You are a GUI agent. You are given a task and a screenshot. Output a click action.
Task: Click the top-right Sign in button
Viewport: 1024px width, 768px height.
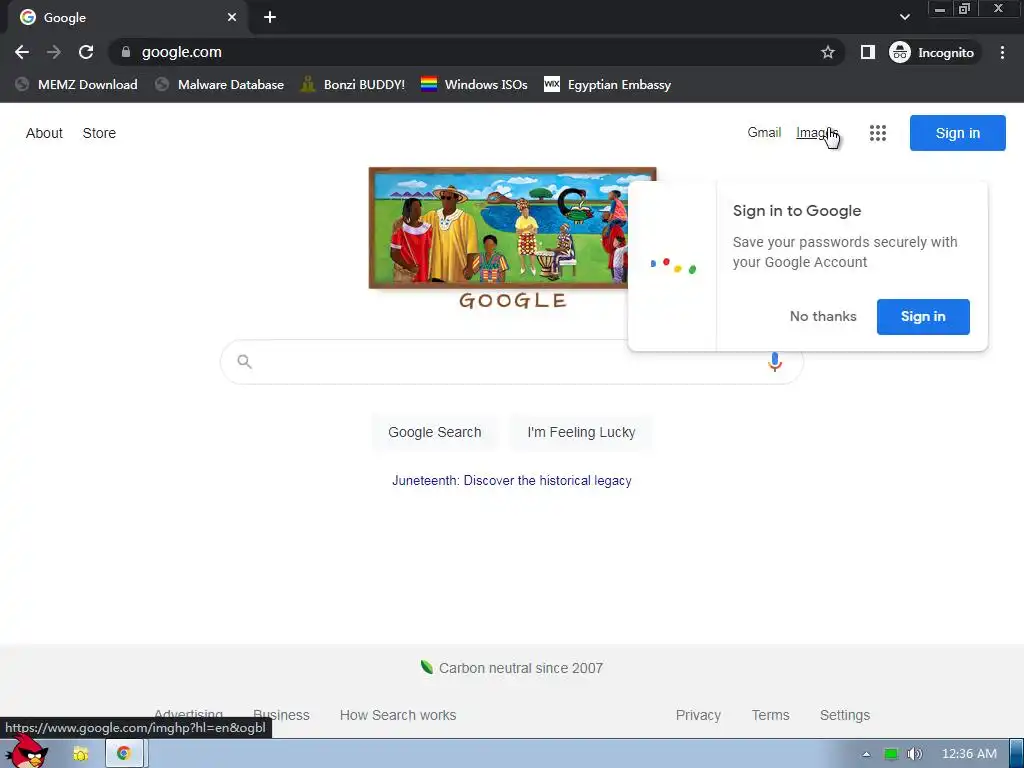pos(957,133)
